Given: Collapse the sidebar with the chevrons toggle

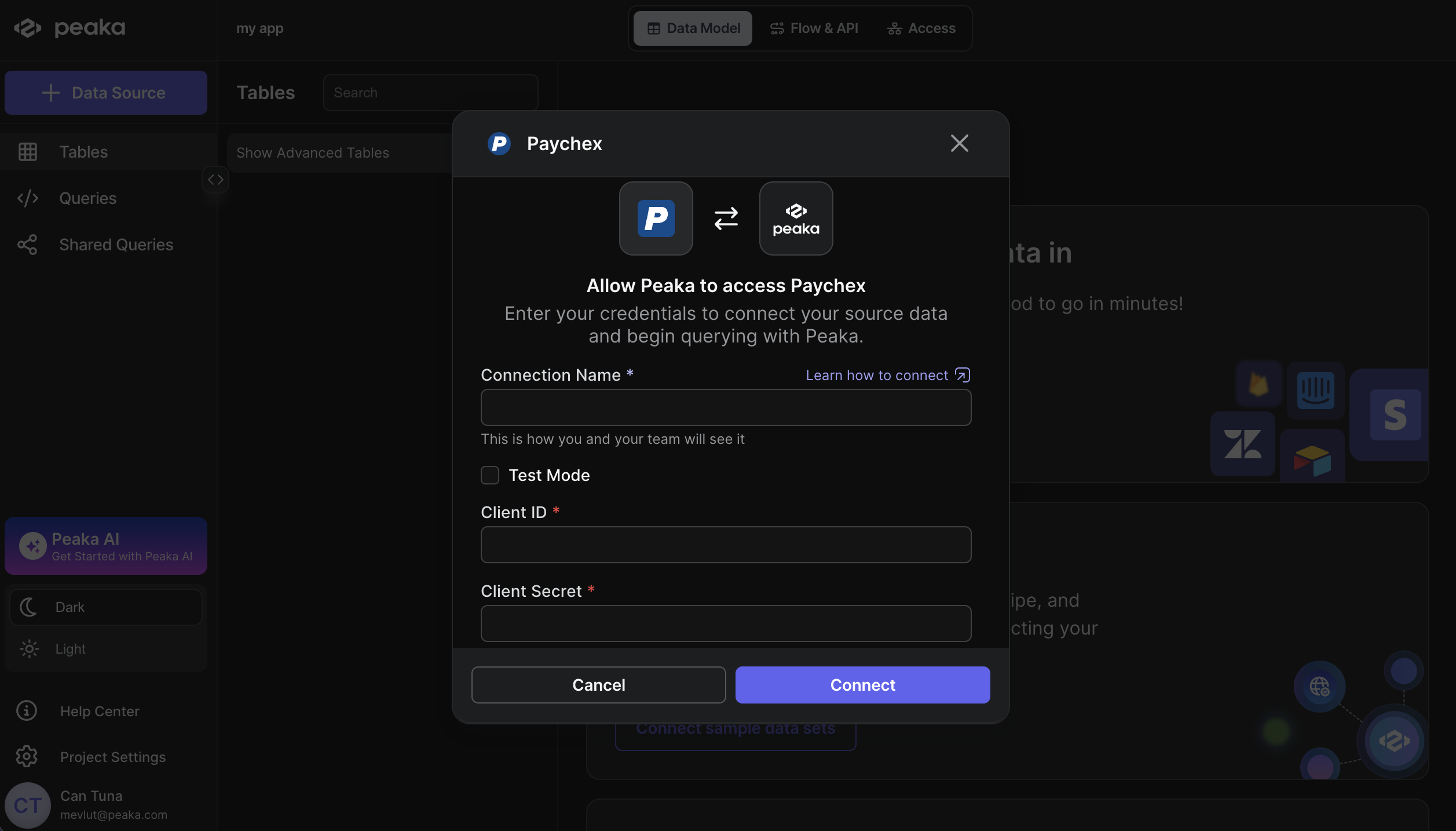Looking at the screenshot, I should [x=215, y=180].
